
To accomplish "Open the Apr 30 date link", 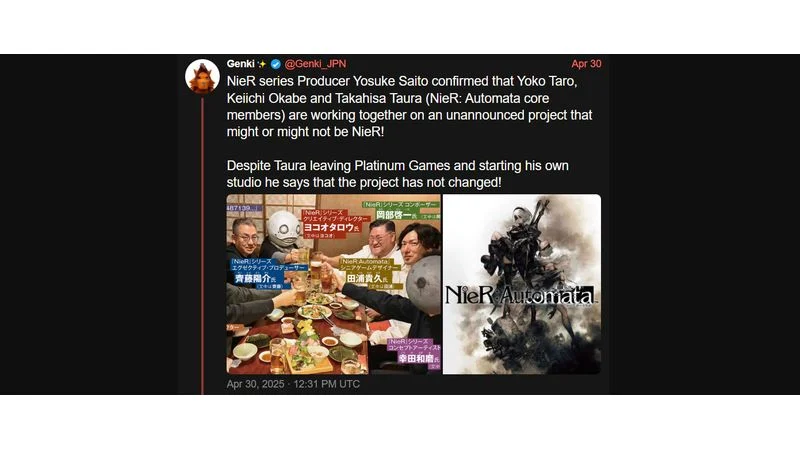I will (586, 64).
